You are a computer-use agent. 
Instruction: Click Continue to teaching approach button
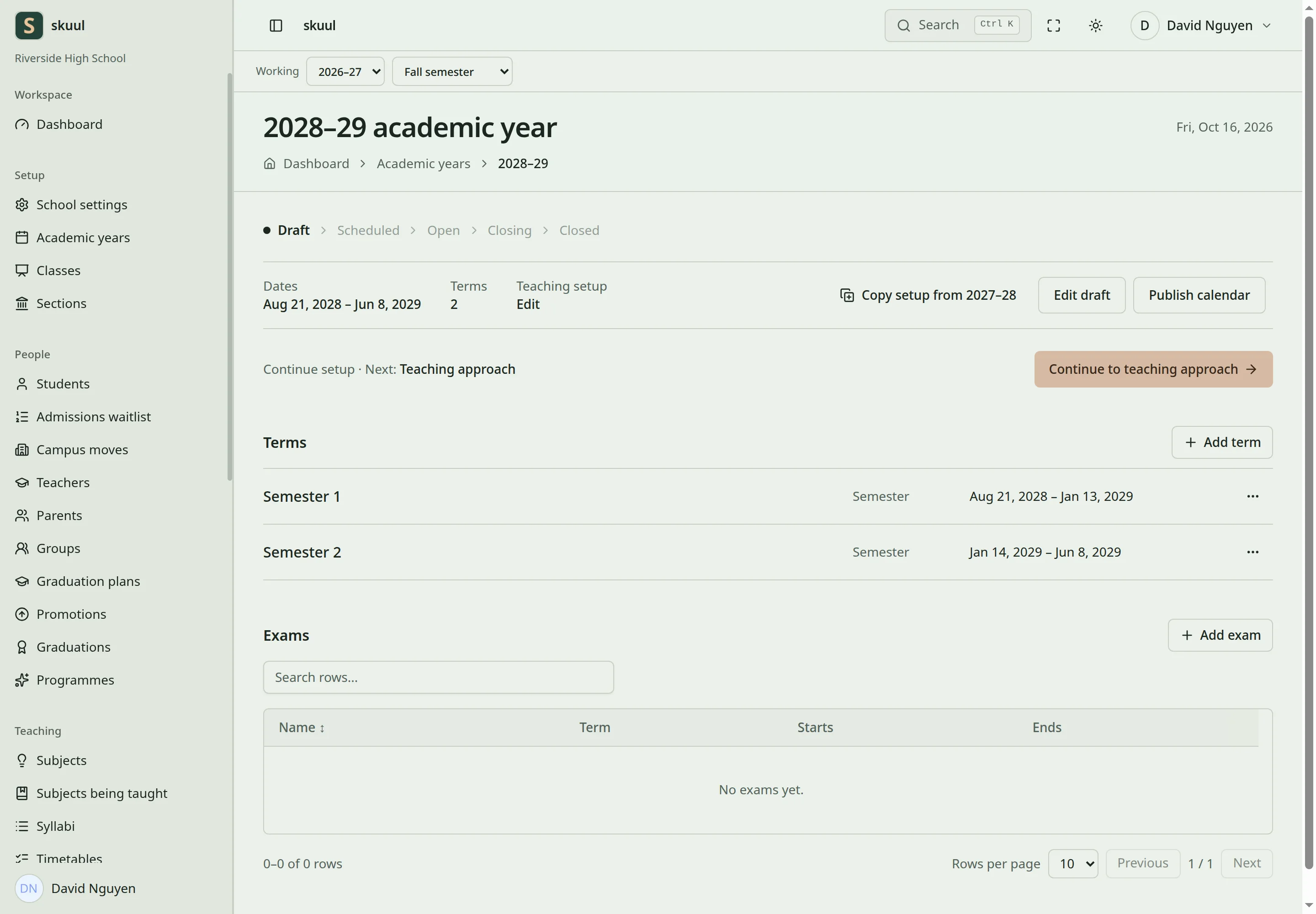tap(1153, 369)
